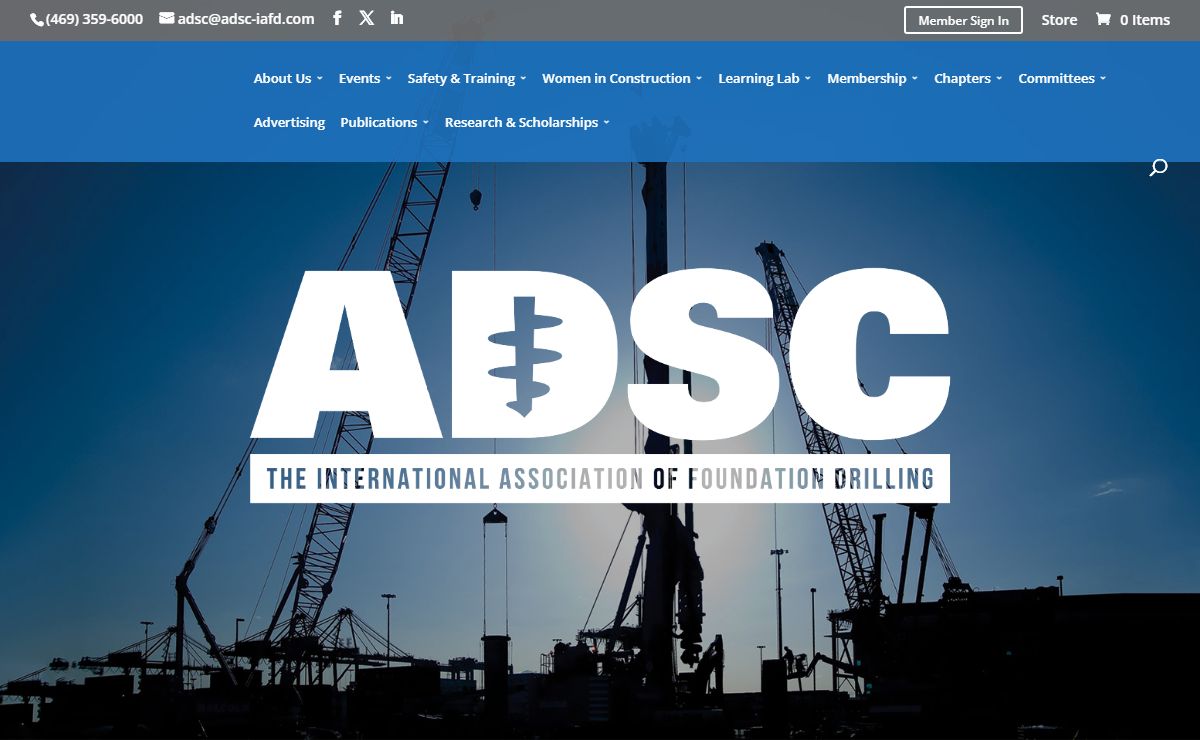Open the Learning Lab menu
This screenshot has height=740, width=1200.
(x=759, y=78)
